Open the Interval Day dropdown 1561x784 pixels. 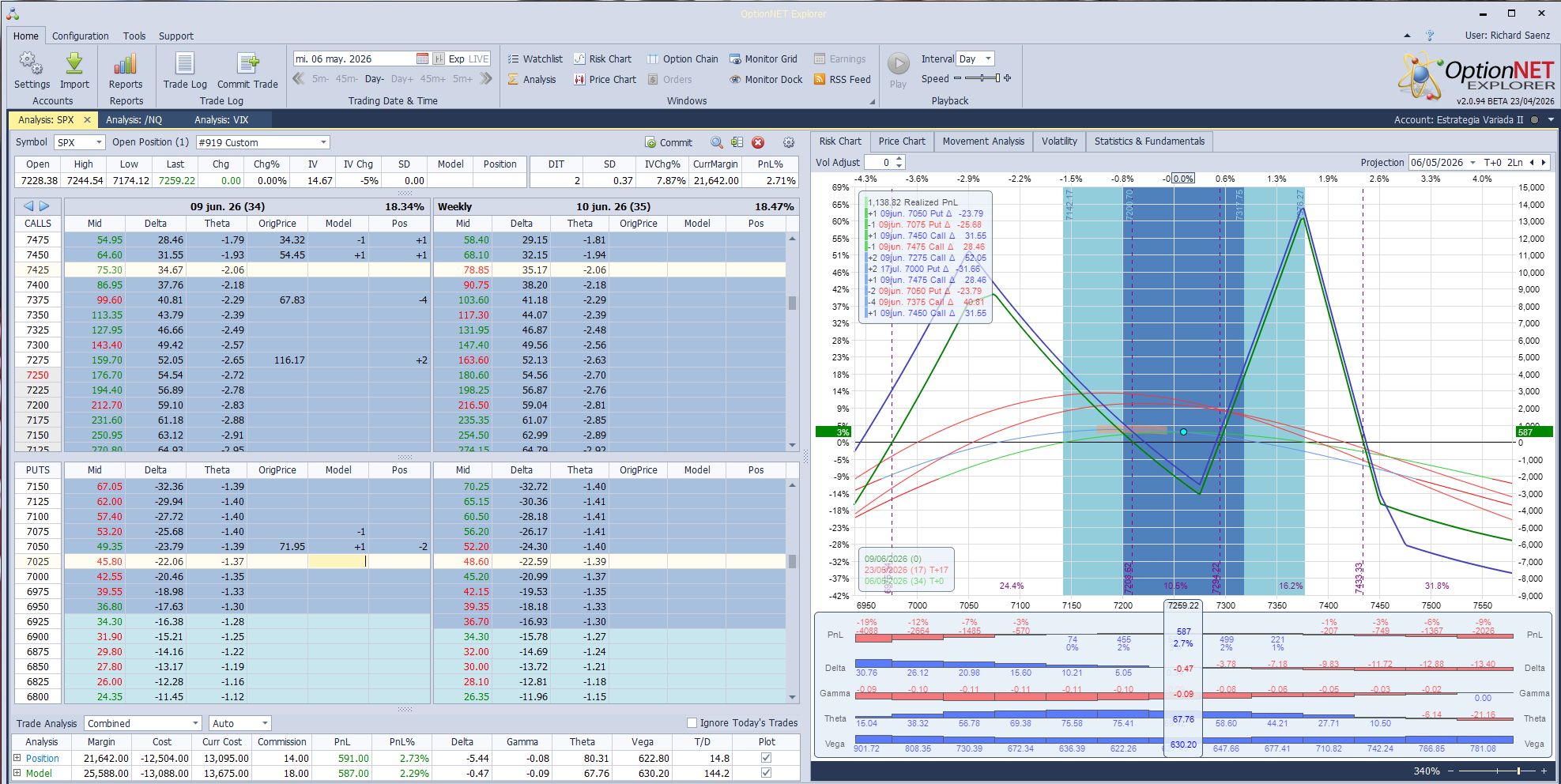tap(988, 58)
